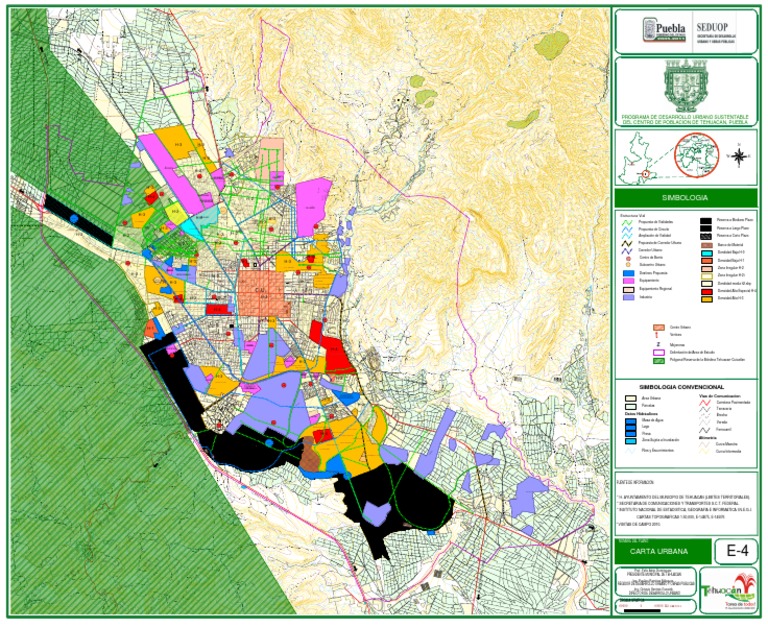Click the Industria legend label
768x628 pixels.
pos(645,297)
